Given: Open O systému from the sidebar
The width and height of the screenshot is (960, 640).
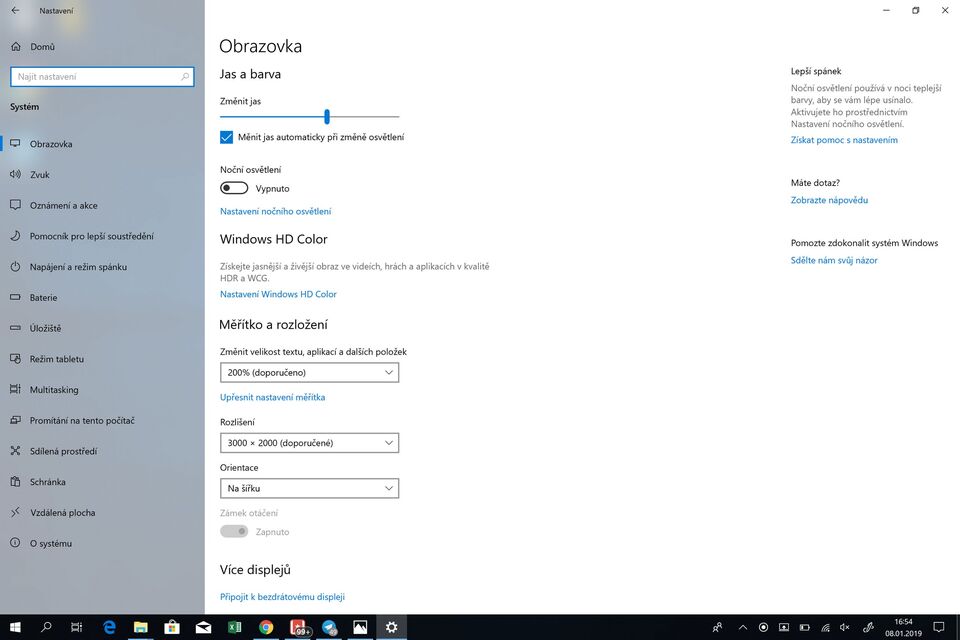Looking at the screenshot, I should click(47, 543).
